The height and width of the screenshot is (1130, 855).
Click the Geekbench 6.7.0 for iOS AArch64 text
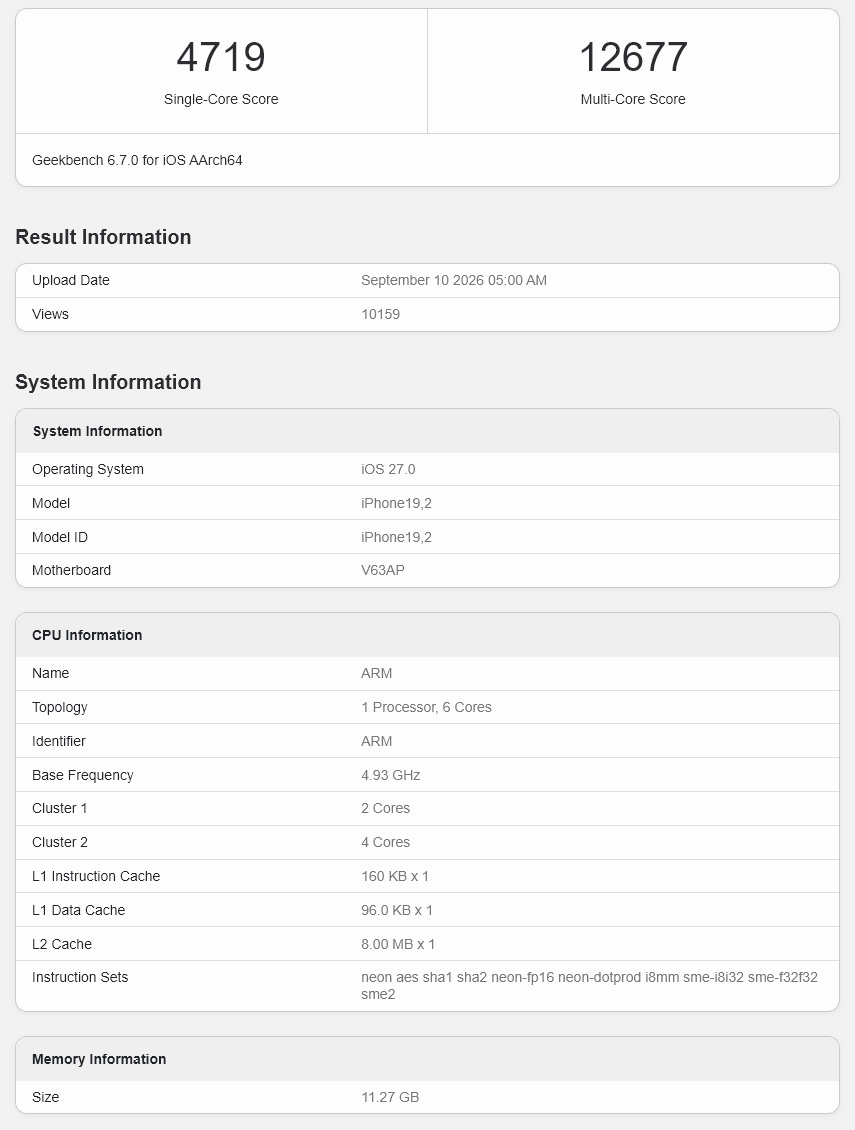pyautogui.click(x=137, y=160)
